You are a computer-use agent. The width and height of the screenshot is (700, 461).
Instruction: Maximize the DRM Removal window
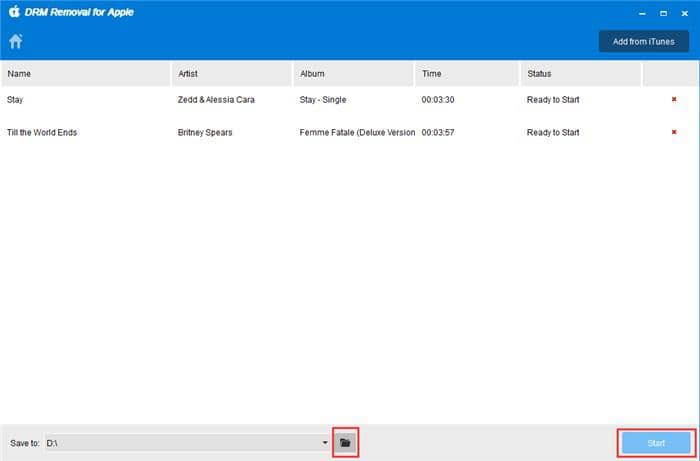pos(663,13)
